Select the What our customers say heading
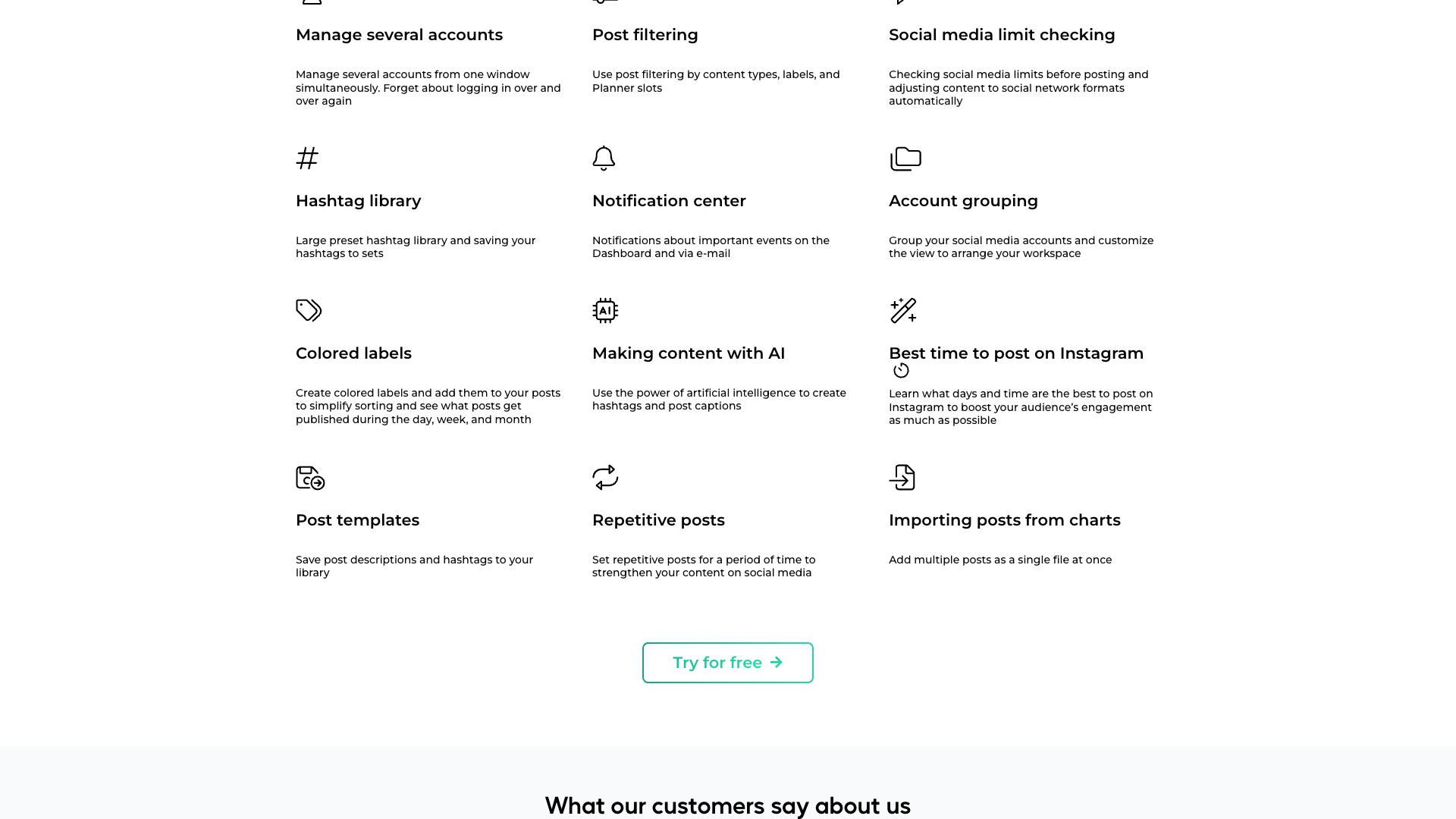Viewport: 1456px width, 819px height. click(x=727, y=806)
